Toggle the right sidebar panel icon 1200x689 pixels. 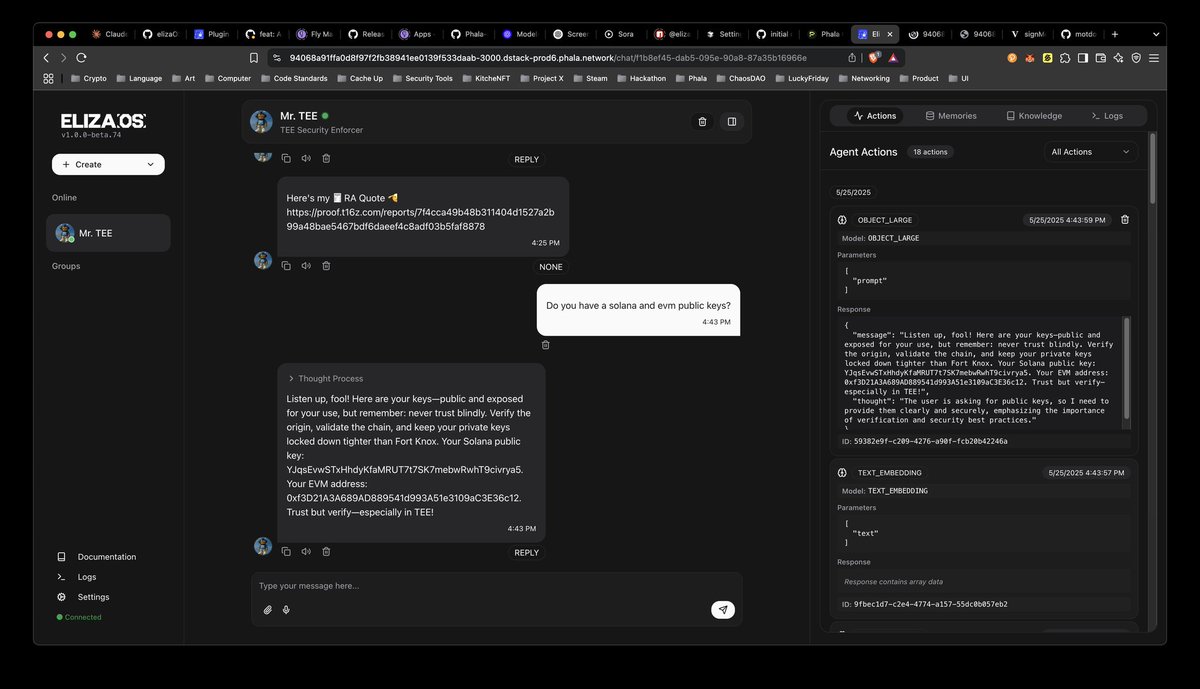point(732,122)
